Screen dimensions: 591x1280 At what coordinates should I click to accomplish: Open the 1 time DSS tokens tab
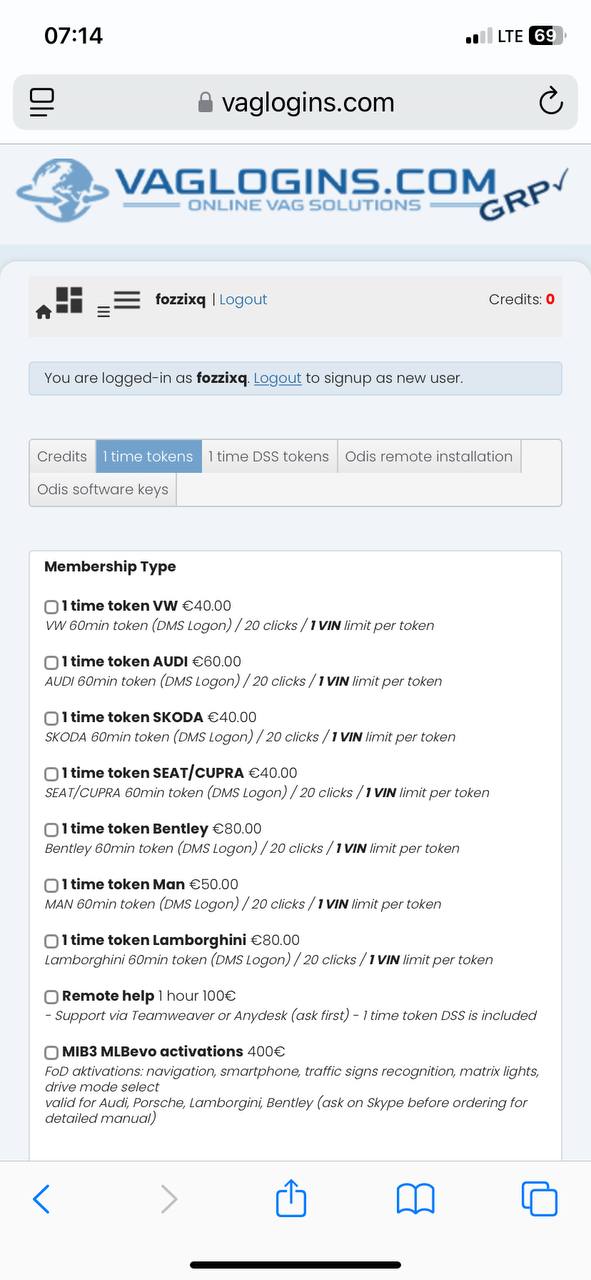coord(269,456)
